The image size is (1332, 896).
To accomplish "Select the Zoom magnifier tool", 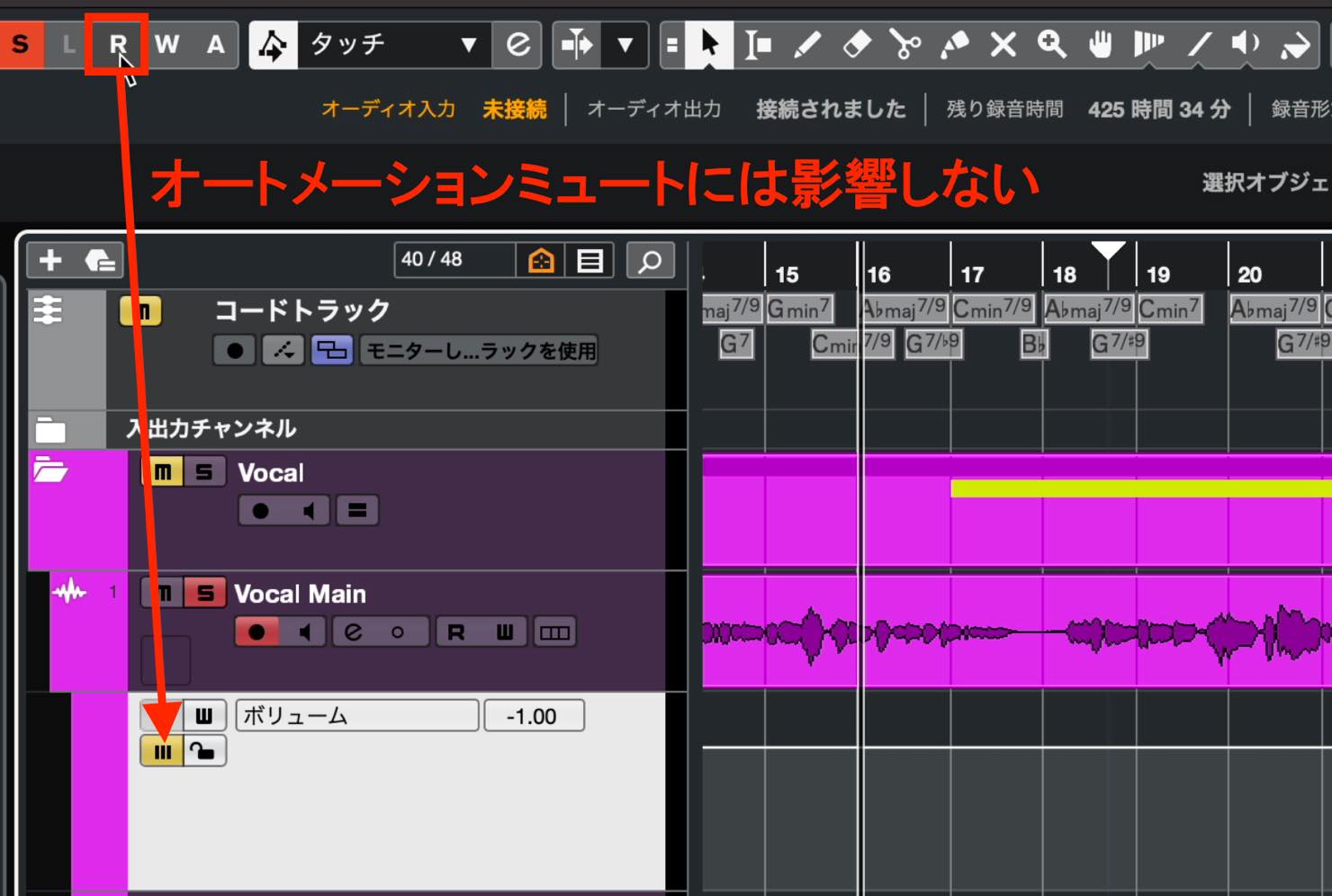I will pyautogui.click(x=1051, y=44).
